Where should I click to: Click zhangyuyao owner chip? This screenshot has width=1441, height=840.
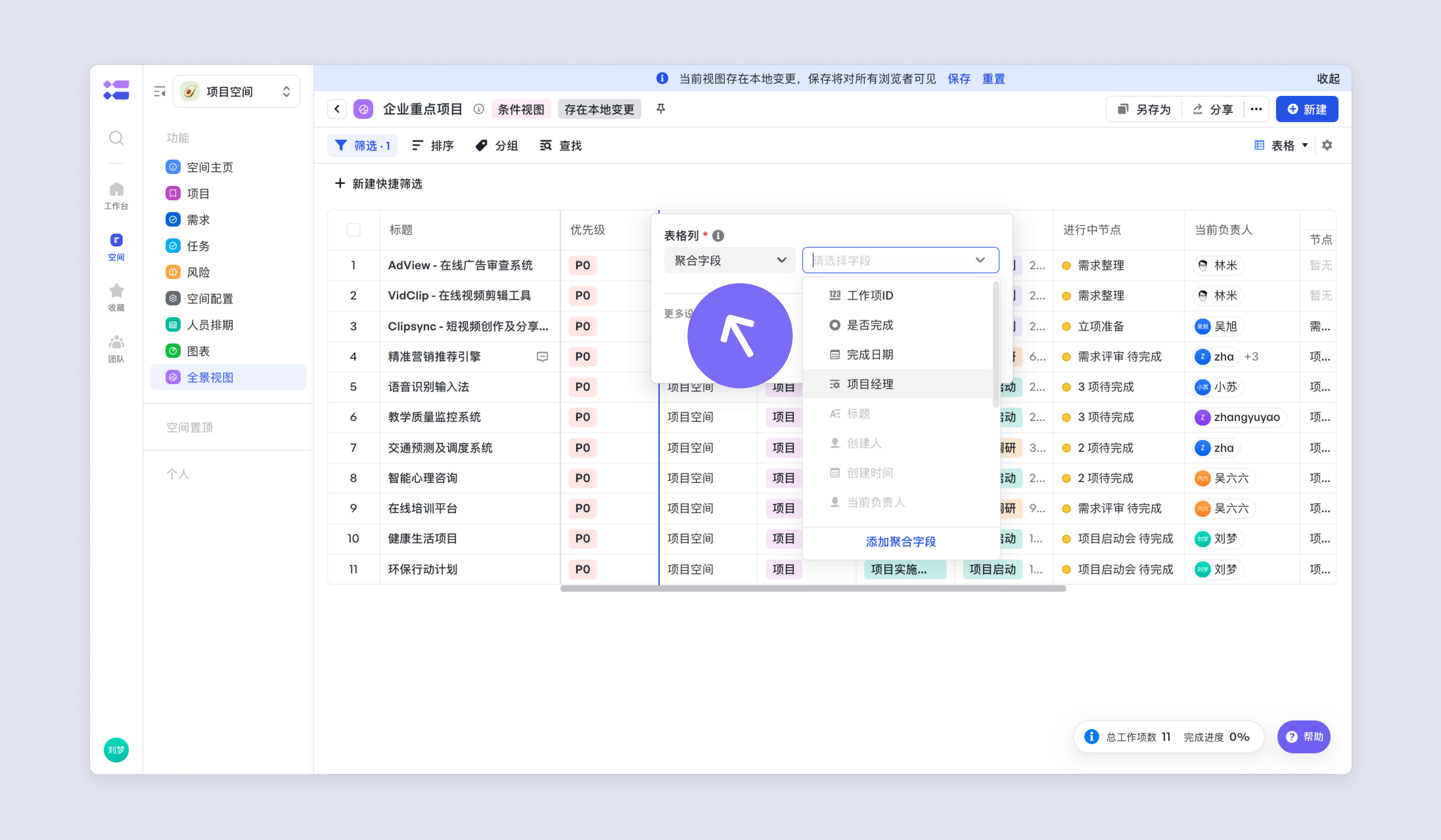pos(1240,417)
